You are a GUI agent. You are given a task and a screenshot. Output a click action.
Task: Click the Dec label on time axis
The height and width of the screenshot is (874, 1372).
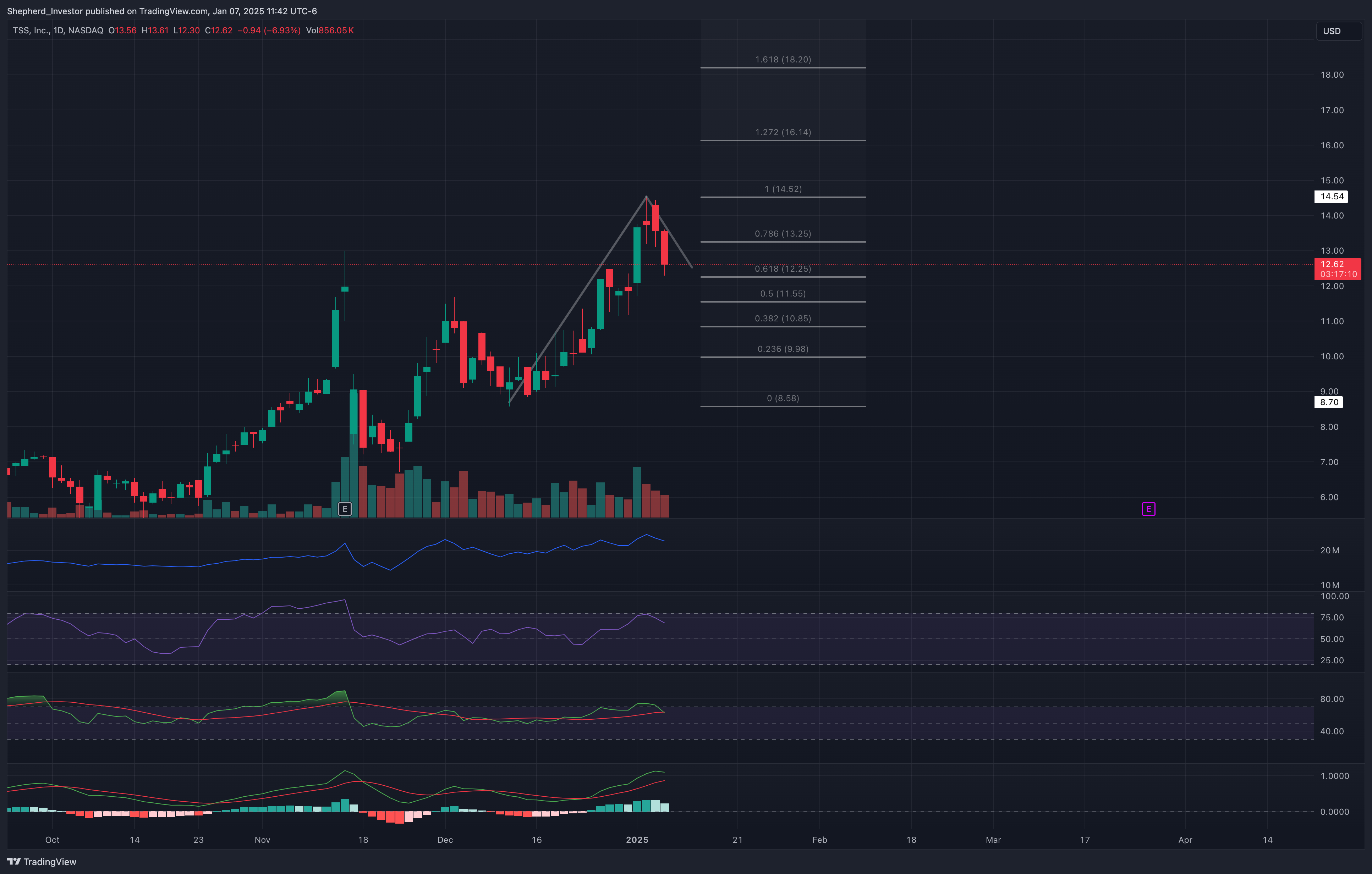pos(445,840)
